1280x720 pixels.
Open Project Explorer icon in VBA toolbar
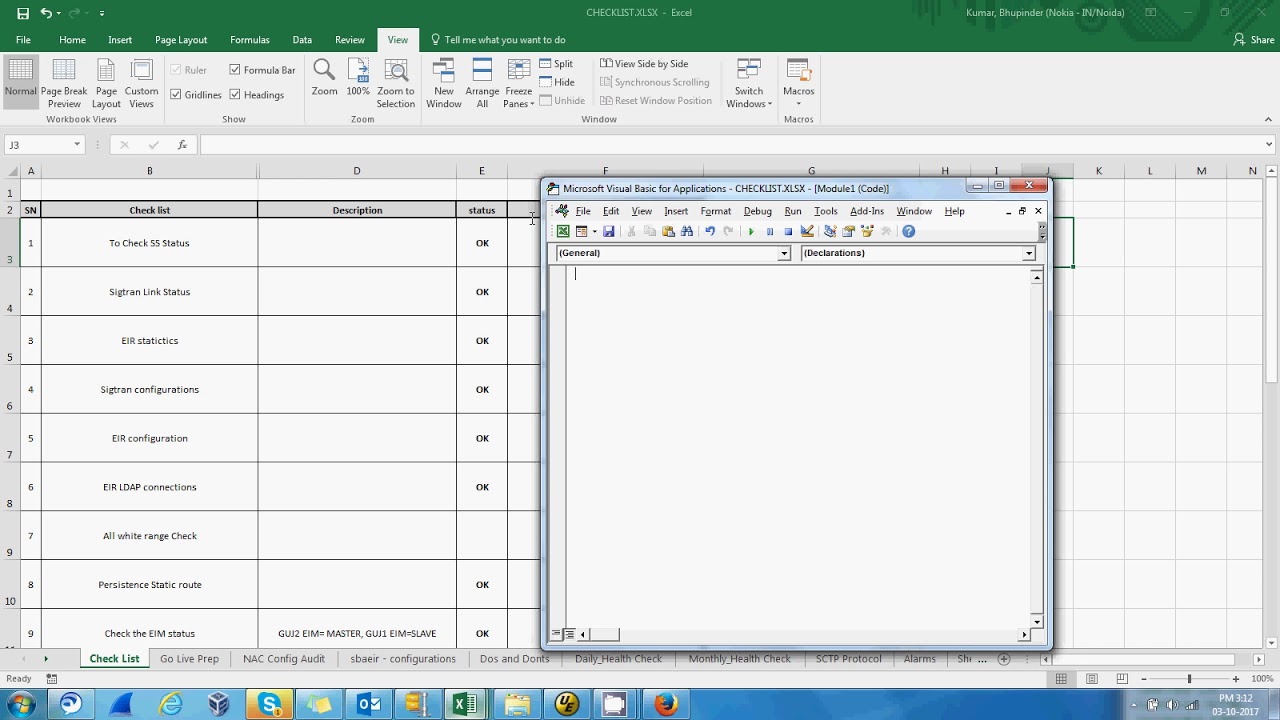830,231
